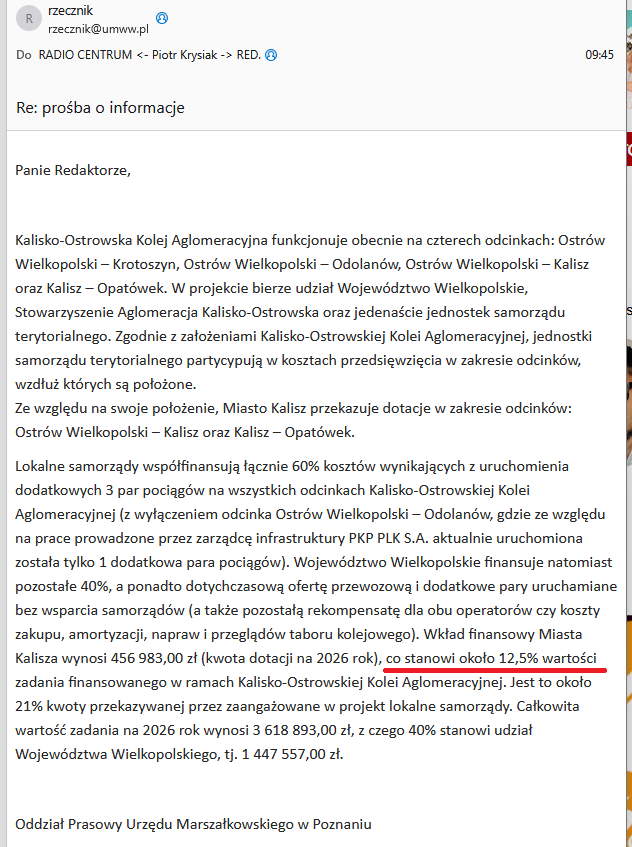Click signature "Oddział Prasowy Urzędu Marszałkowskiego w Poznaniu"

pos(193,824)
